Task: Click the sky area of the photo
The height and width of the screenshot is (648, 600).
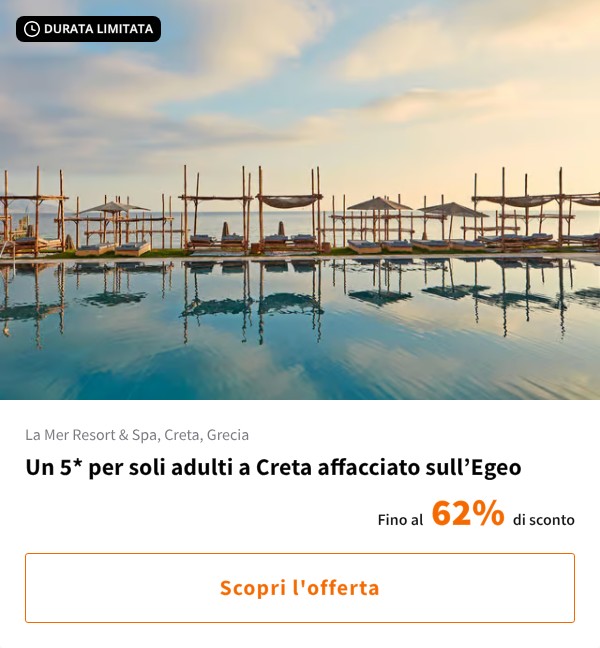Action: click(300, 90)
